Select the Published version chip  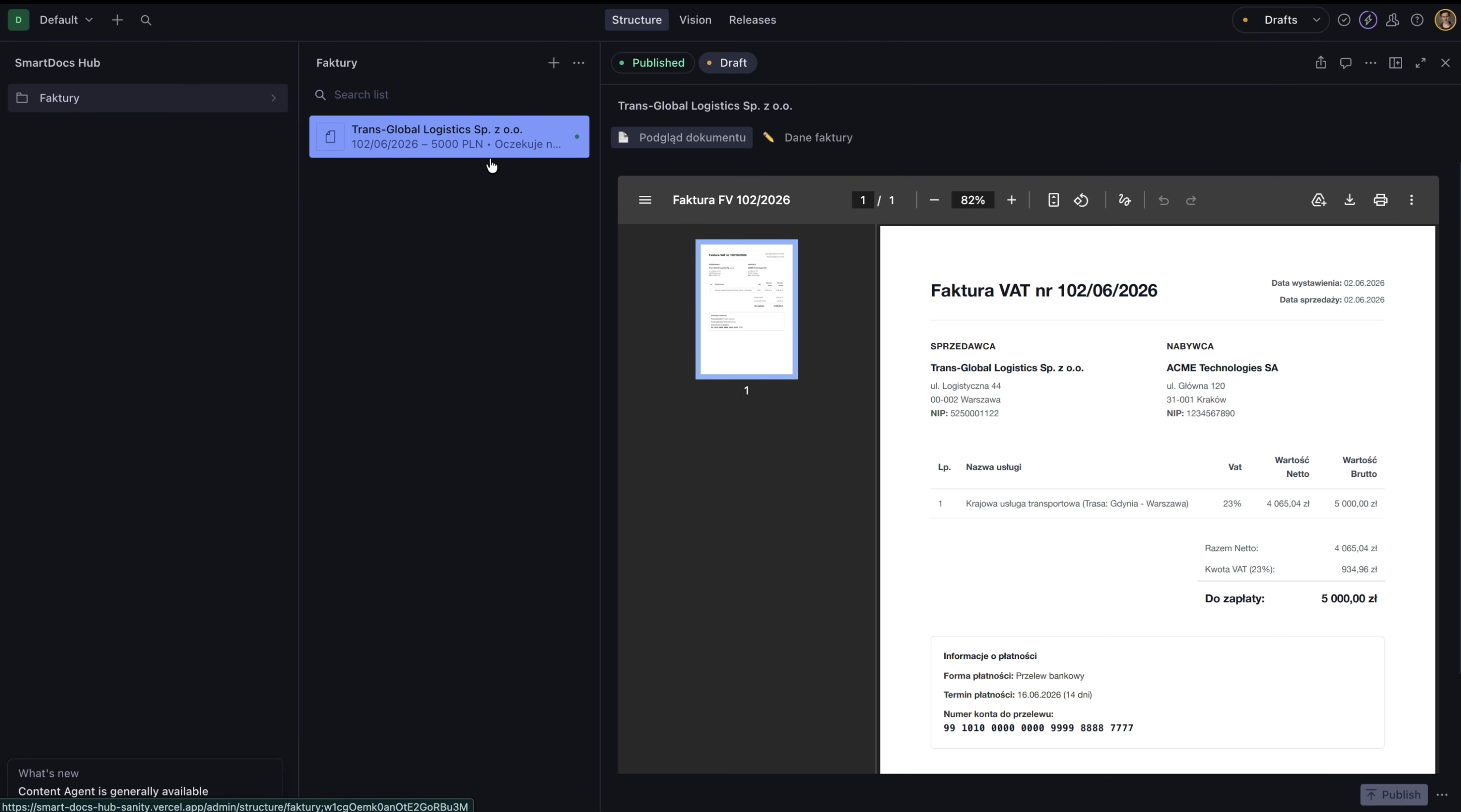pyautogui.click(x=652, y=63)
